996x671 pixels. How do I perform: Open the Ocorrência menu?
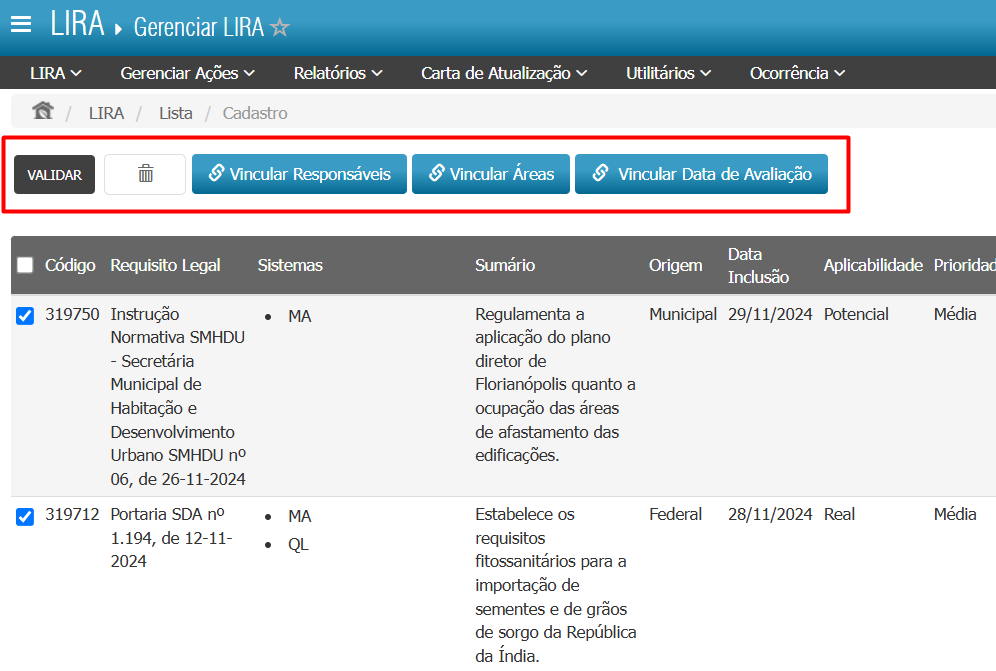point(798,73)
